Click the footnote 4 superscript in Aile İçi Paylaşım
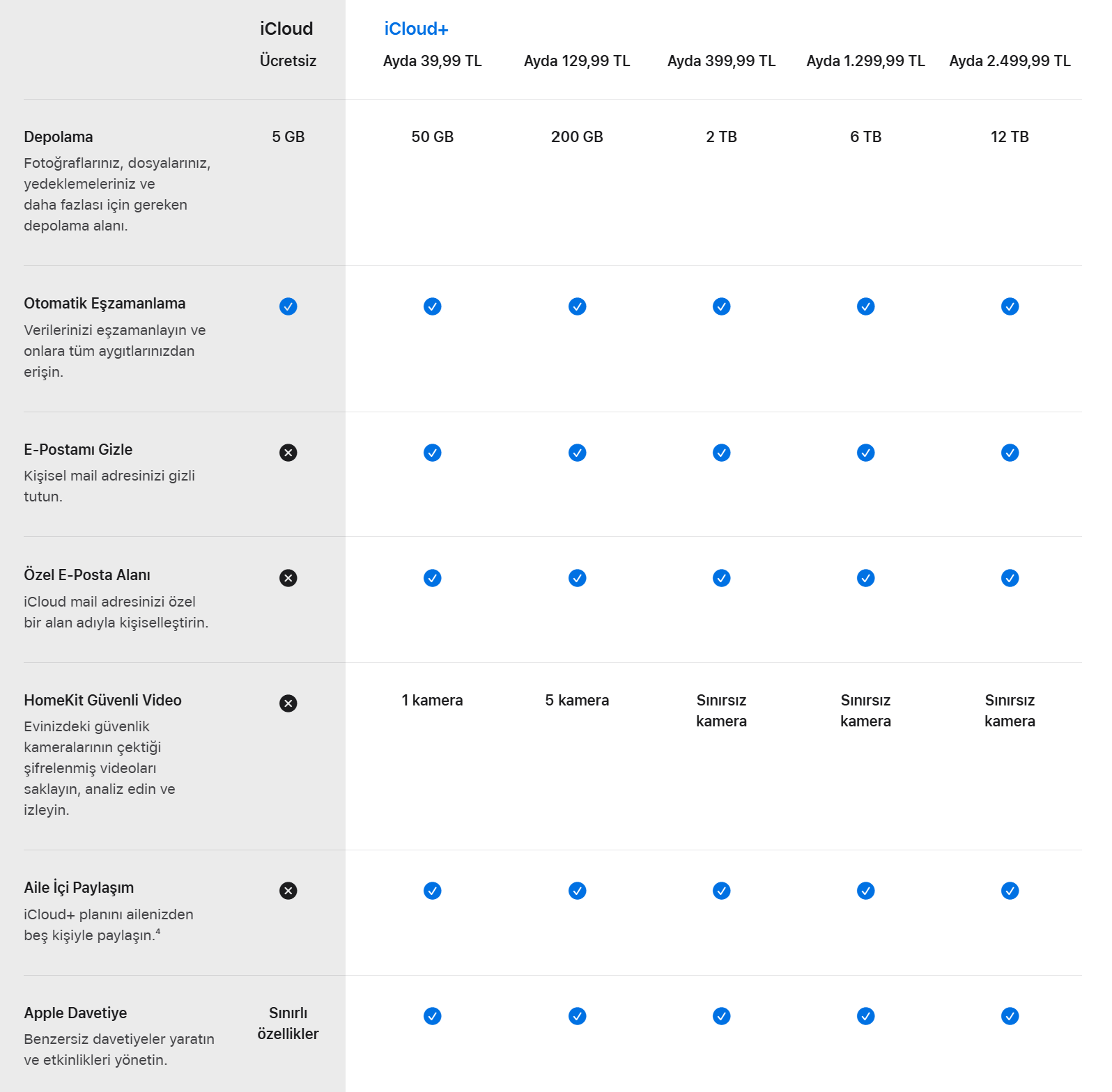This screenshot has width=1112, height=1092. (158, 931)
